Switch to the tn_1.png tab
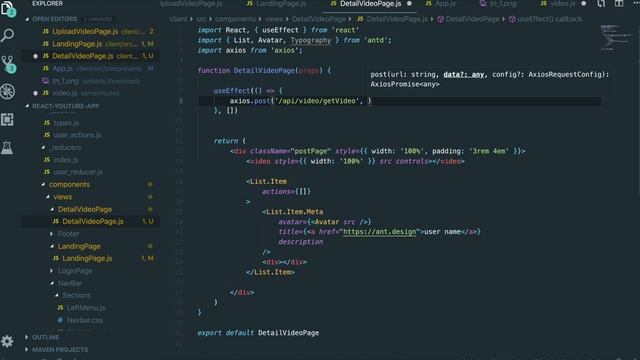Viewport: 640px width, 360px height. click(x=498, y=4)
